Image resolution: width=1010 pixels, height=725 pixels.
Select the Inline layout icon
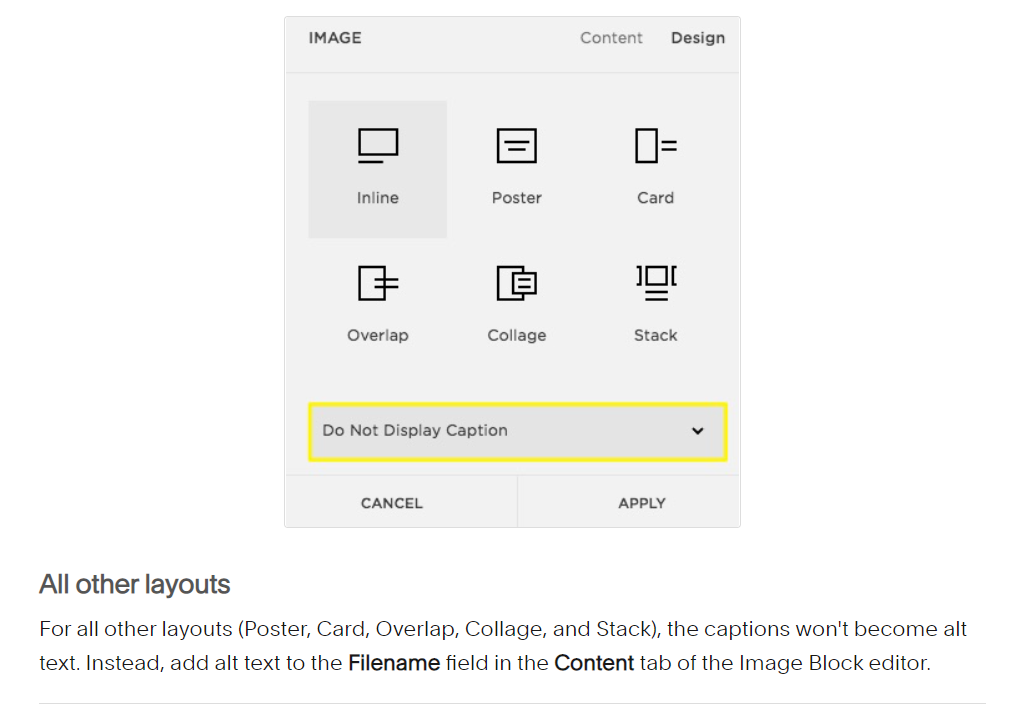377,146
